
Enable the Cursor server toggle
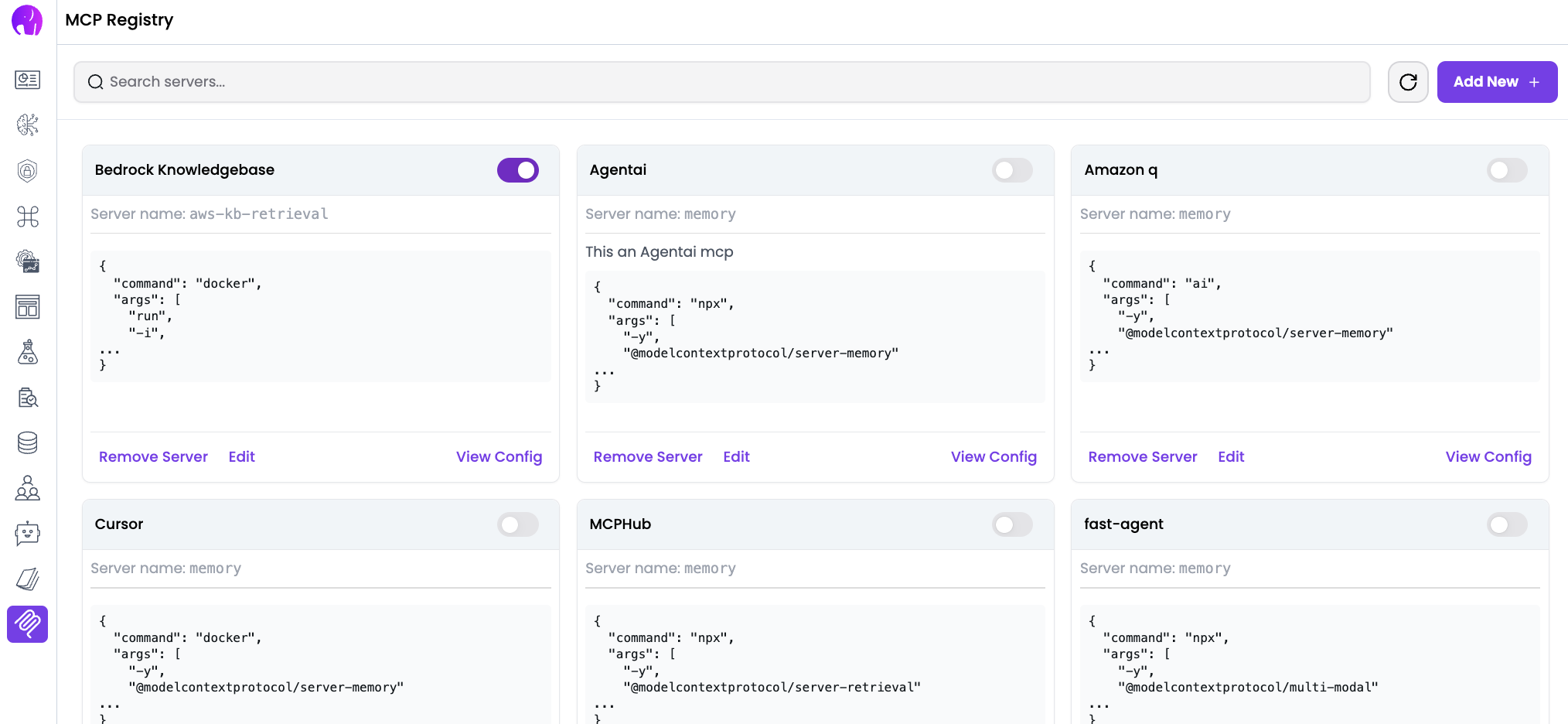pos(517,524)
